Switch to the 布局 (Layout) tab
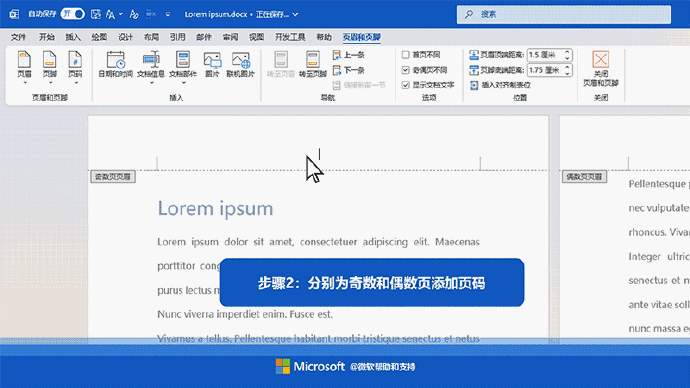Viewport: 690px width, 388px height. (x=151, y=37)
